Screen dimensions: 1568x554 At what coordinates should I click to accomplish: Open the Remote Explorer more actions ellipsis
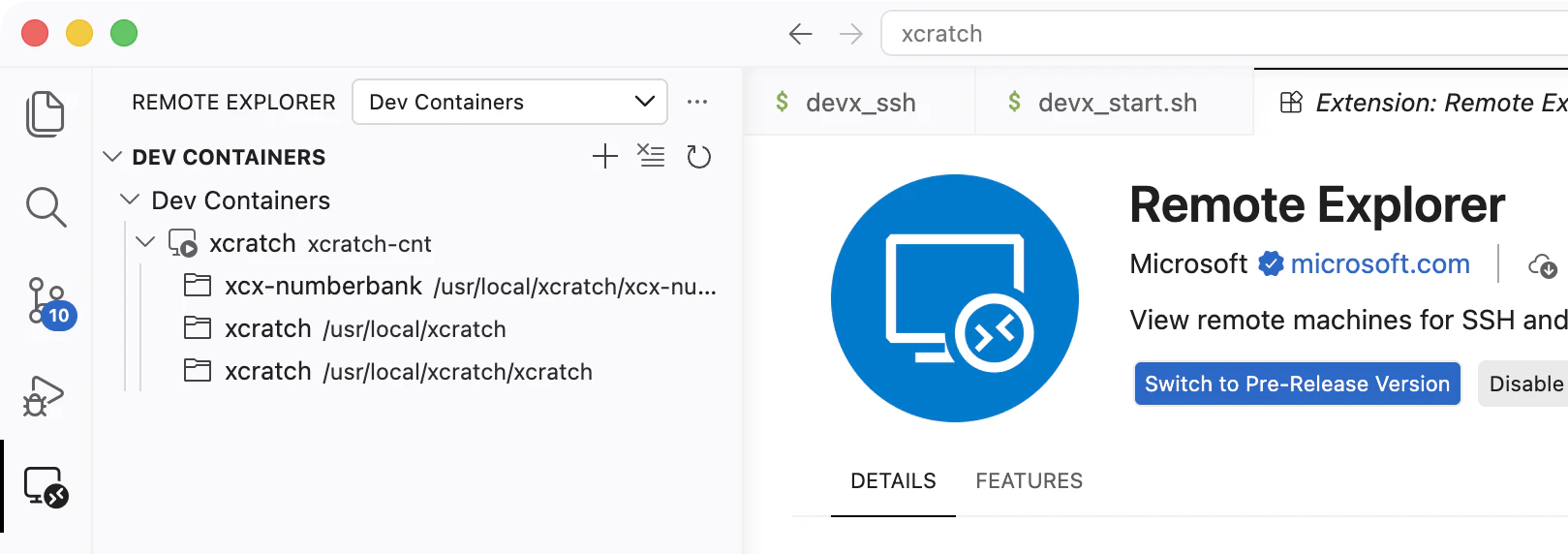pyautogui.click(x=697, y=102)
